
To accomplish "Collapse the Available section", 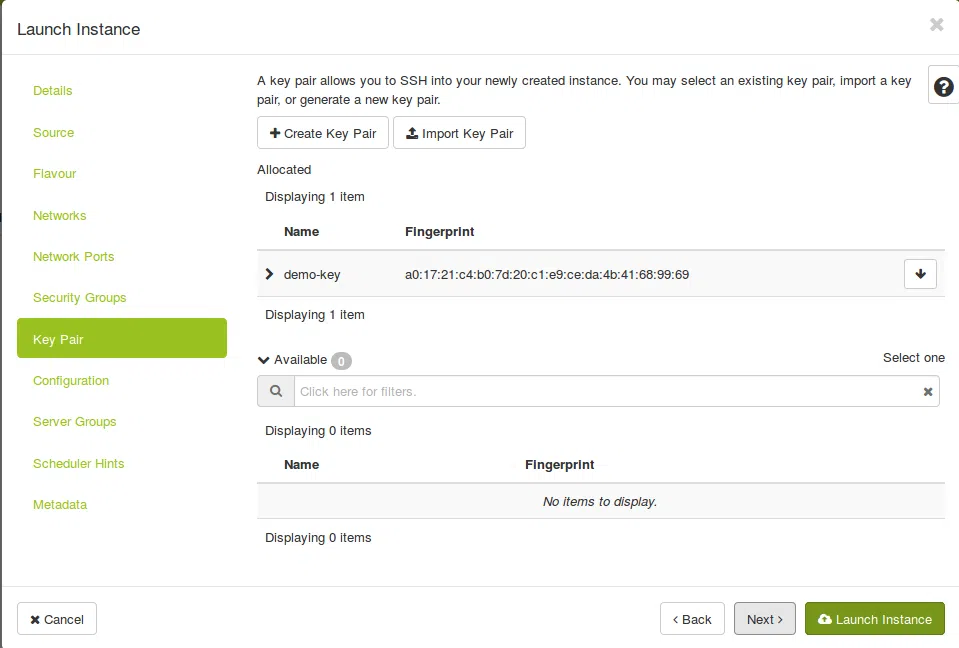I will tap(264, 360).
